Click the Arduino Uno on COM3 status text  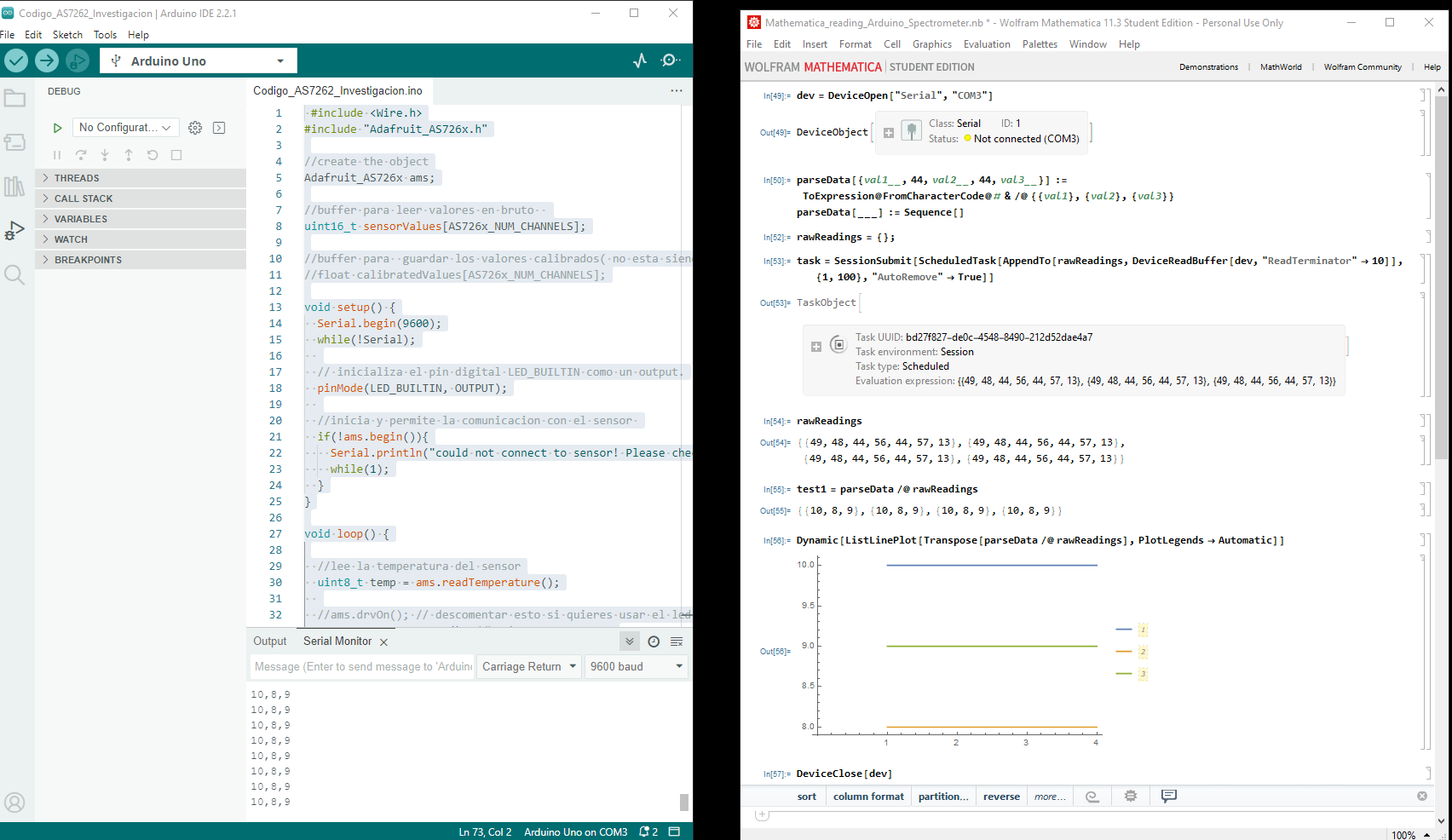576,831
